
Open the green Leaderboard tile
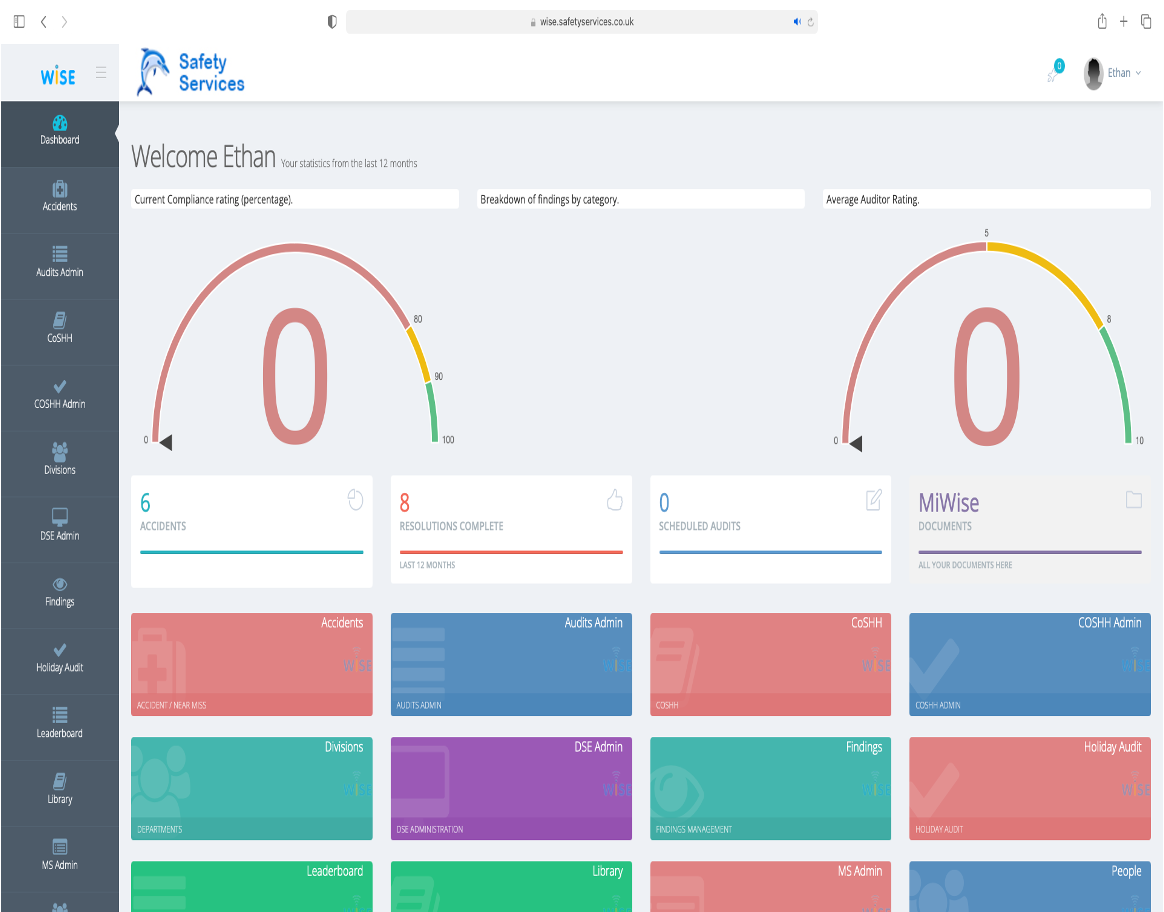point(252,886)
